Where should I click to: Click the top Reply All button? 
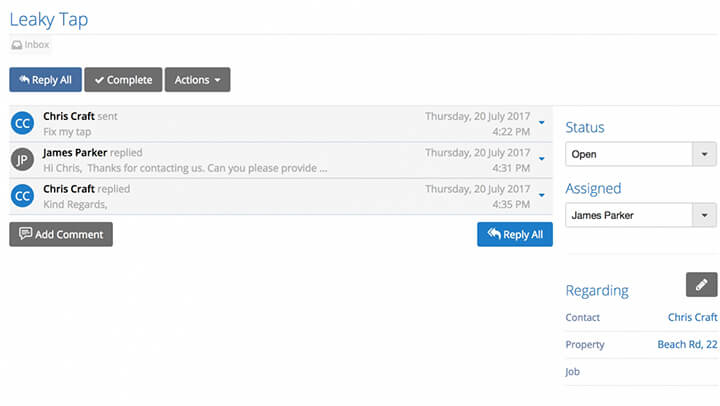coord(45,80)
